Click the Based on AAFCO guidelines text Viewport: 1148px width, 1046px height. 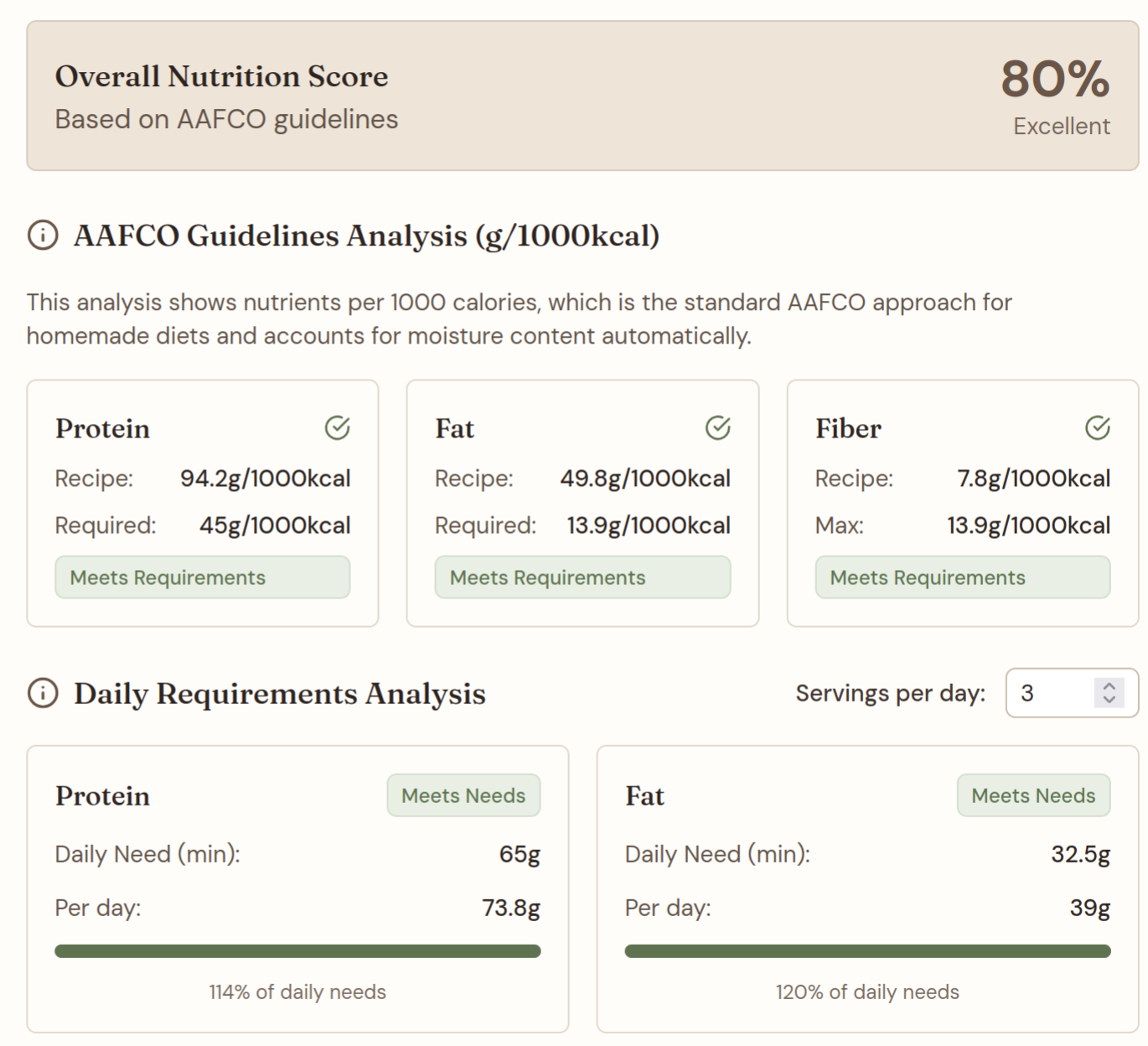coord(226,119)
